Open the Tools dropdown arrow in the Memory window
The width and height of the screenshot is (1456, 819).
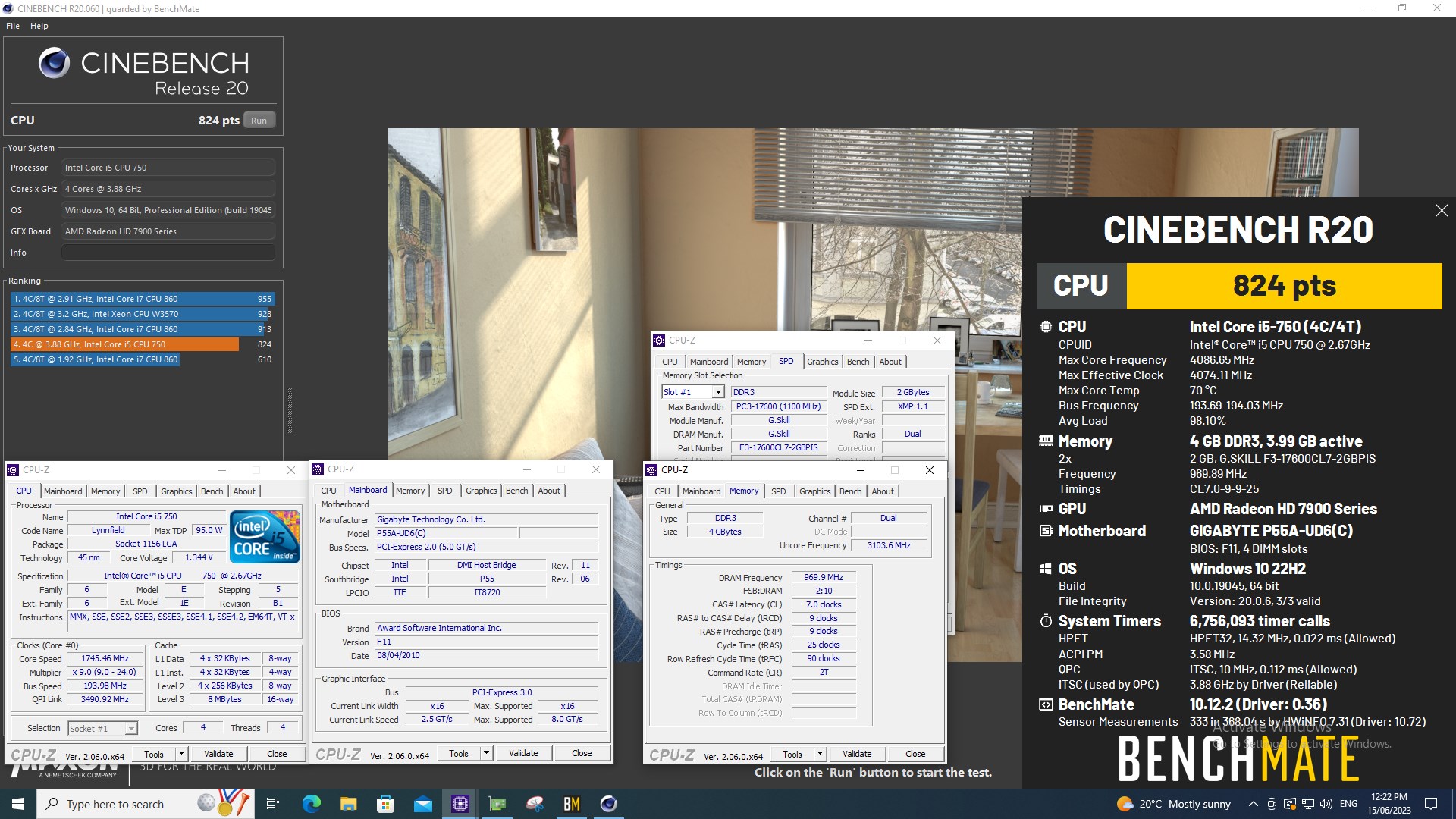click(x=820, y=754)
